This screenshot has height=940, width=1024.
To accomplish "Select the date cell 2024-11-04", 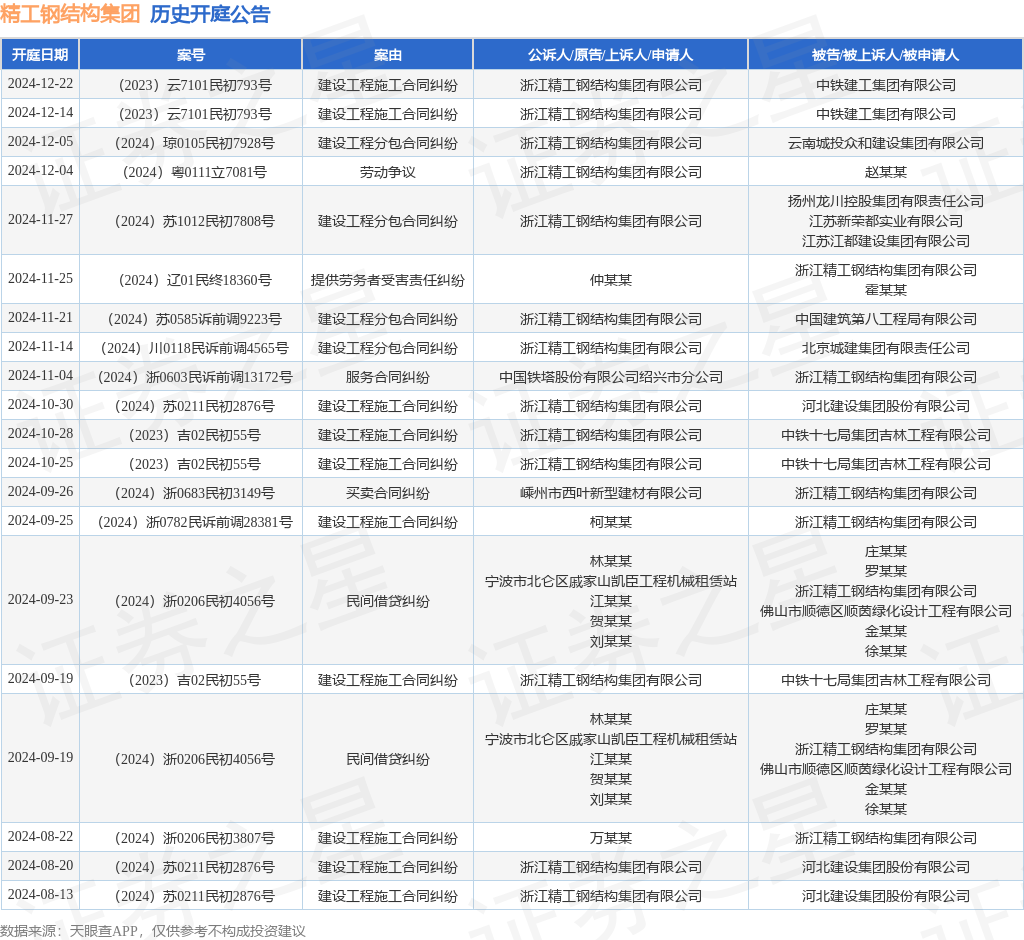I will point(40,376).
